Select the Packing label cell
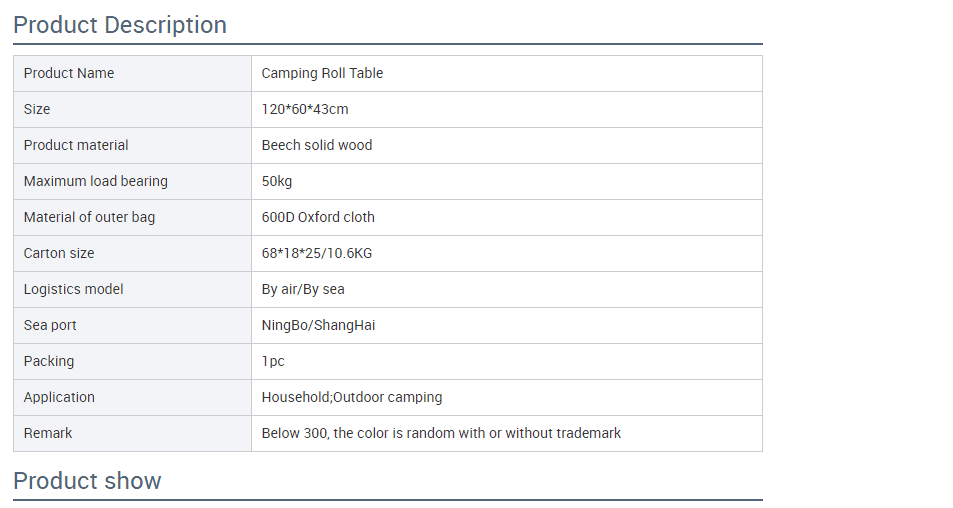Image resolution: width=953 pixels, height=508 pixels. point(132,361)
